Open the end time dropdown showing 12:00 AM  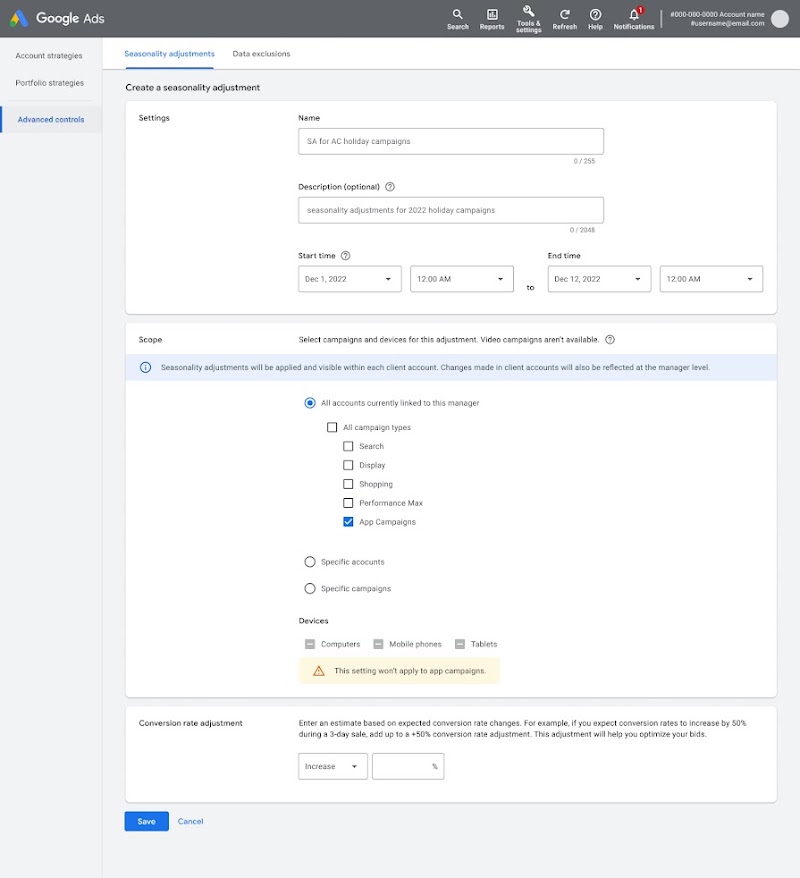point(710,279)
